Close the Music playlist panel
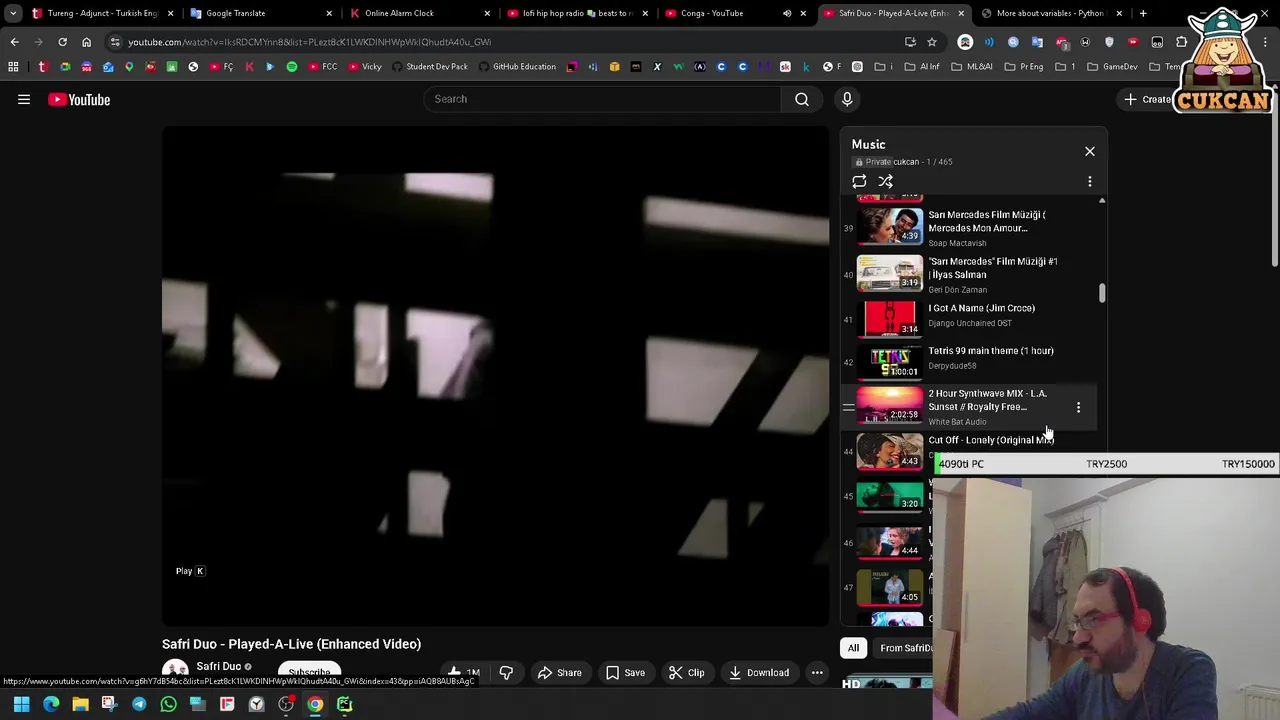 [x=1090, y=151]
